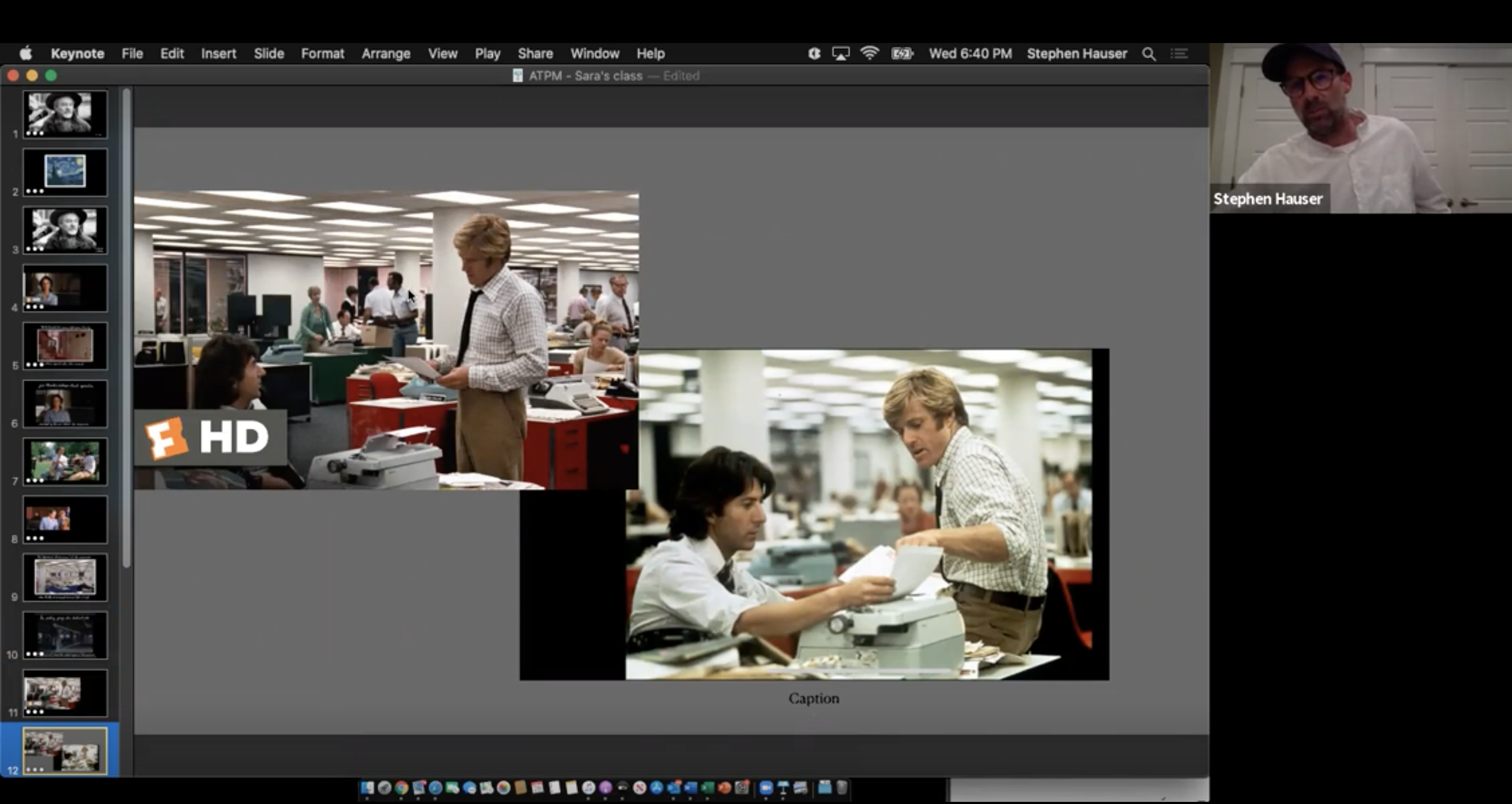Open the Zoom app in dock
1512x804 pixels.
[766, 788]
